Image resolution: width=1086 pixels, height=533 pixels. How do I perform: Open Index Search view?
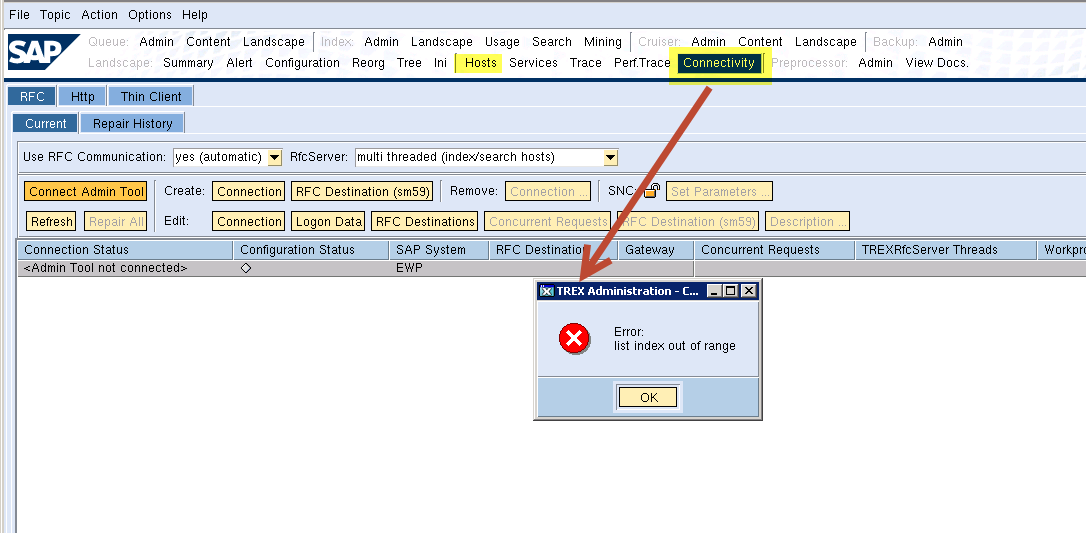[x=552, y=42]
